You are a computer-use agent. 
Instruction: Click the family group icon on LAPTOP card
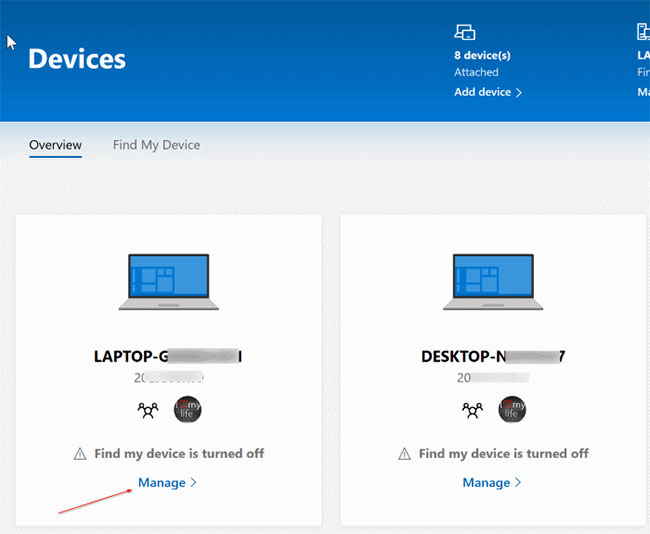point(148,410)
